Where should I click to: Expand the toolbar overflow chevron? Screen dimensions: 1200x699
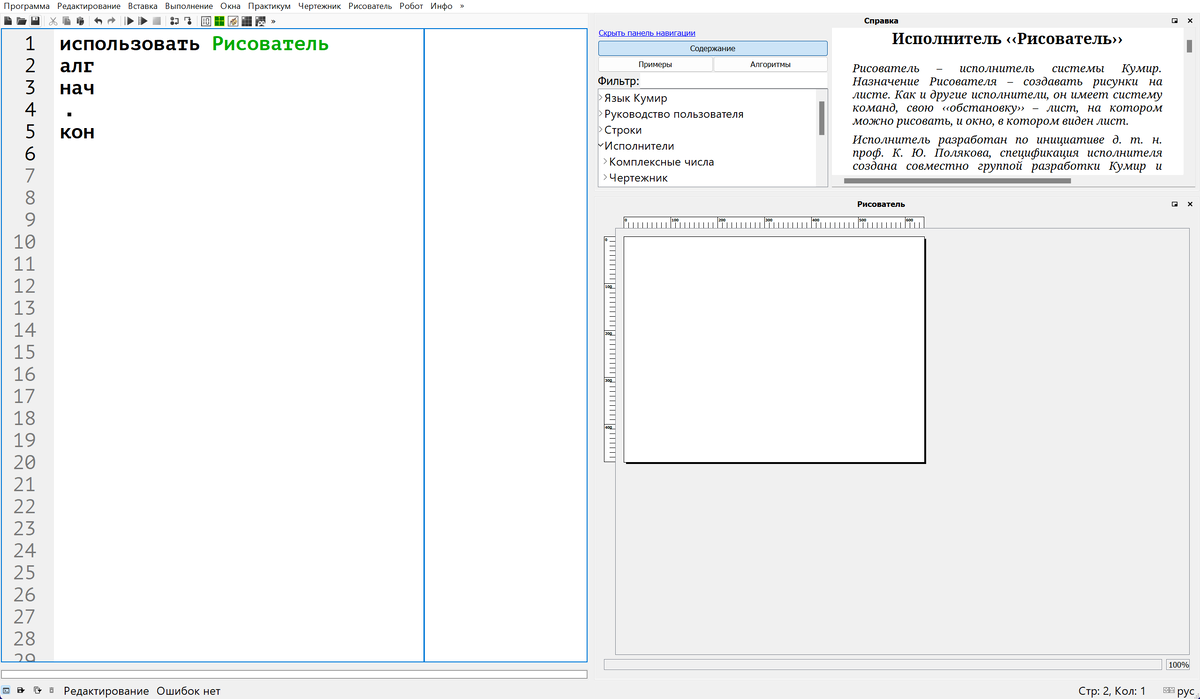(x=273, y=21)
